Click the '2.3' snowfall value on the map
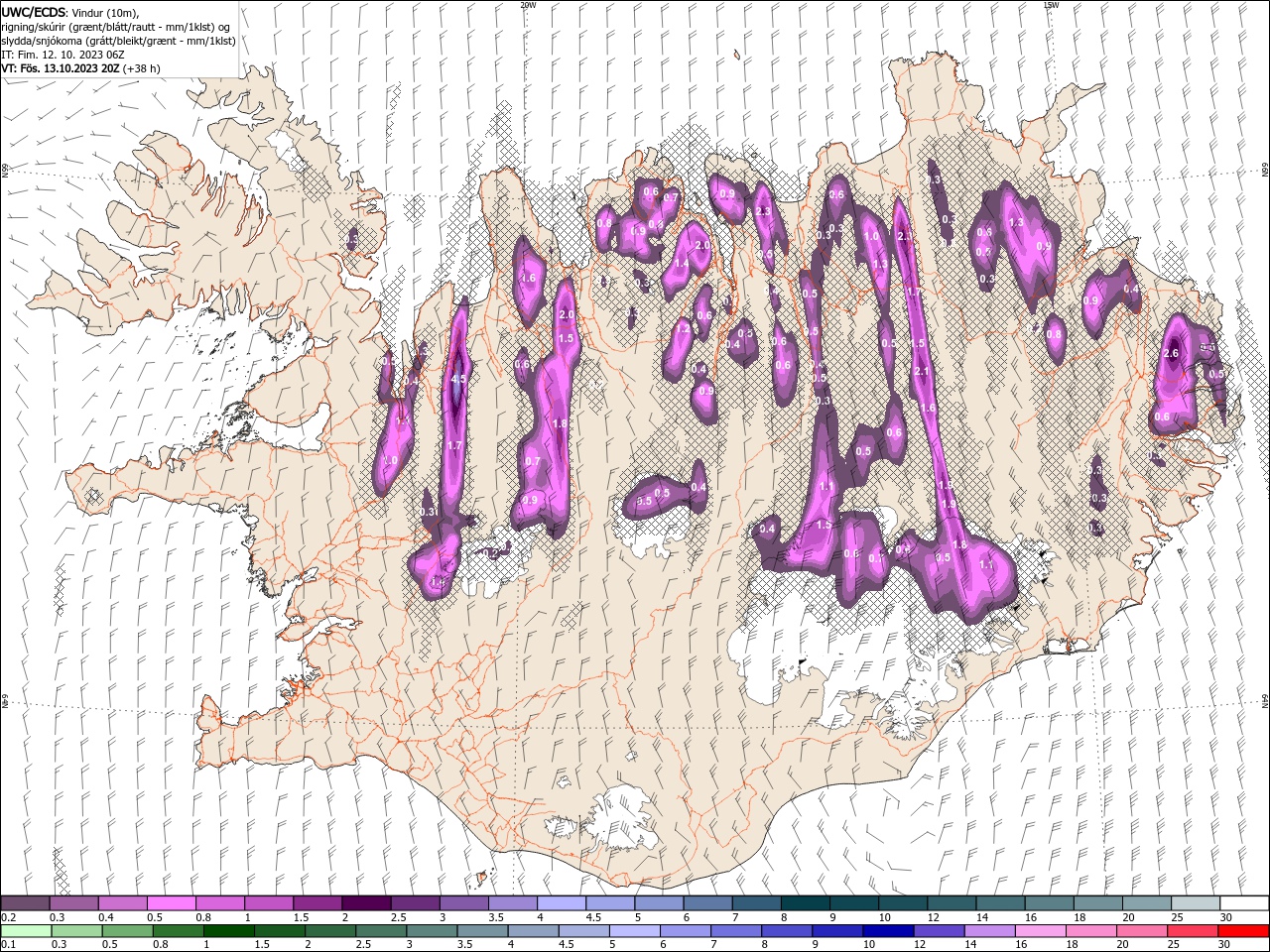 click(763, 212)
